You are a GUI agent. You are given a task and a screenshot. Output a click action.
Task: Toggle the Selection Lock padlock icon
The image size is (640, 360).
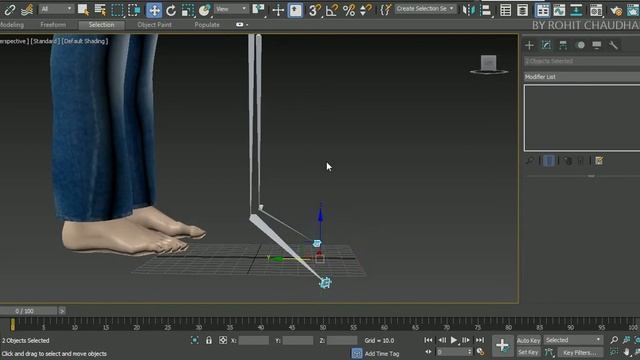[x=209, y=340]
